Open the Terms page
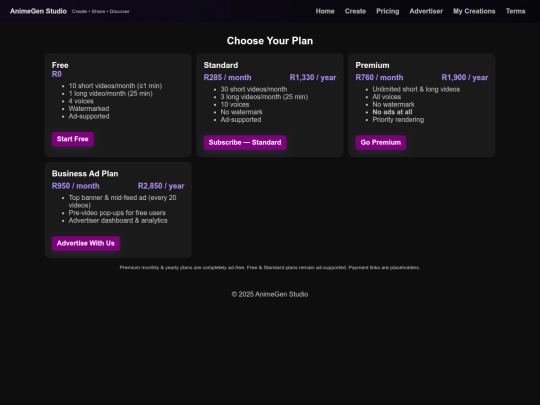This screenshot has height=405, width=540. (x=515, y=11)
